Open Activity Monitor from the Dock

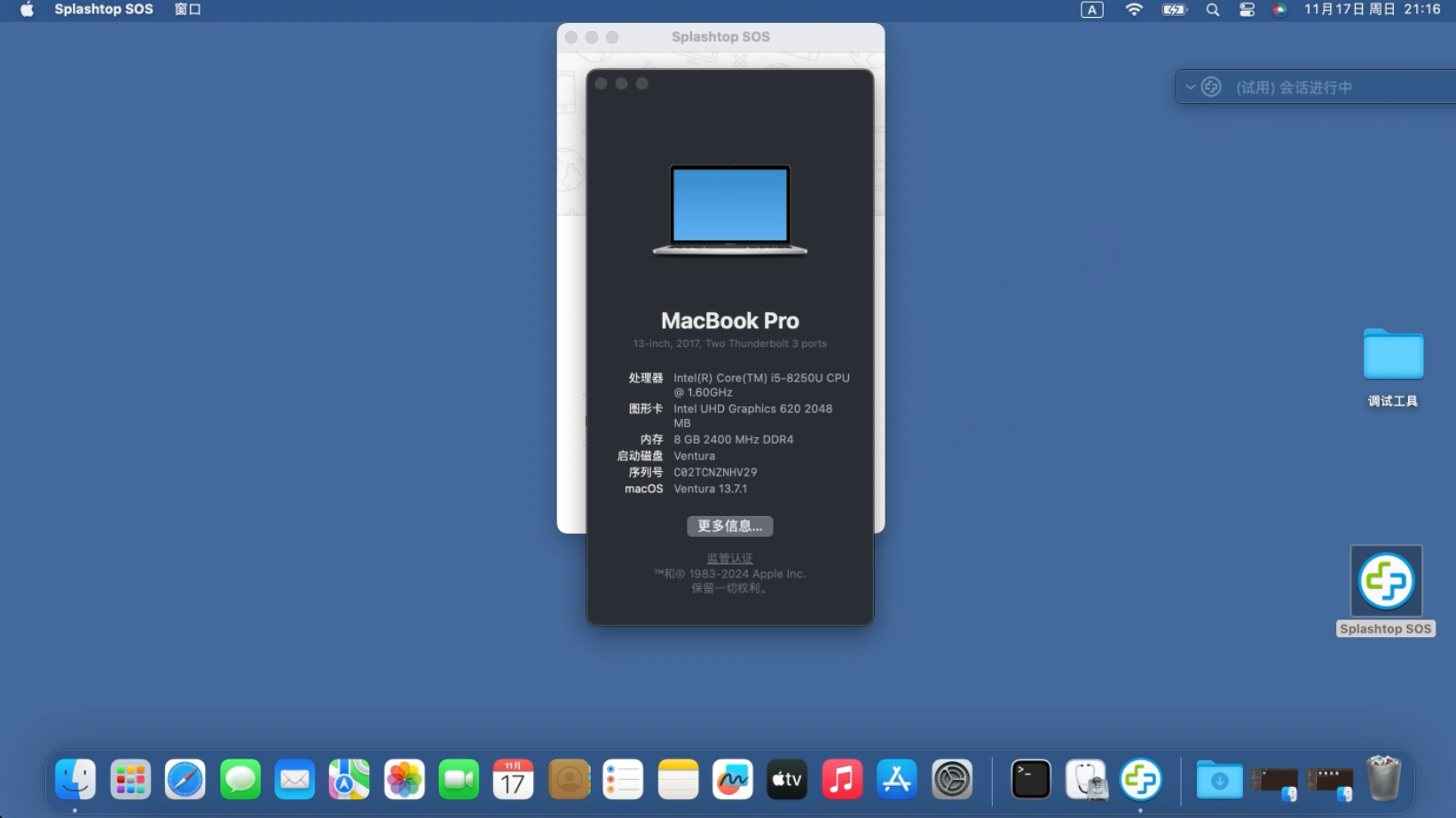(x=1086, y=780)
